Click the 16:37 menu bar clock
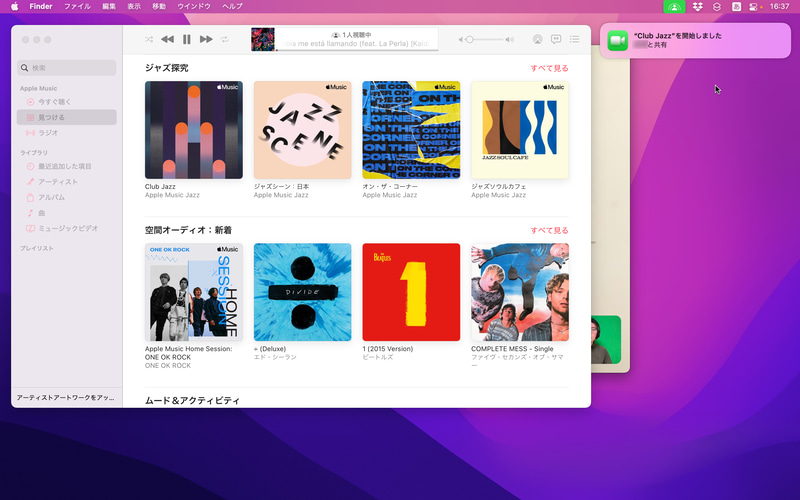The image size is (800, 500). click(779, 7)
